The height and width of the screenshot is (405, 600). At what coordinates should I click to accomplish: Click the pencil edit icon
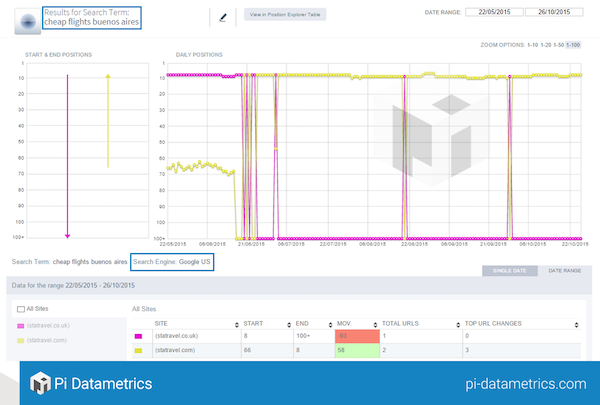223,17
